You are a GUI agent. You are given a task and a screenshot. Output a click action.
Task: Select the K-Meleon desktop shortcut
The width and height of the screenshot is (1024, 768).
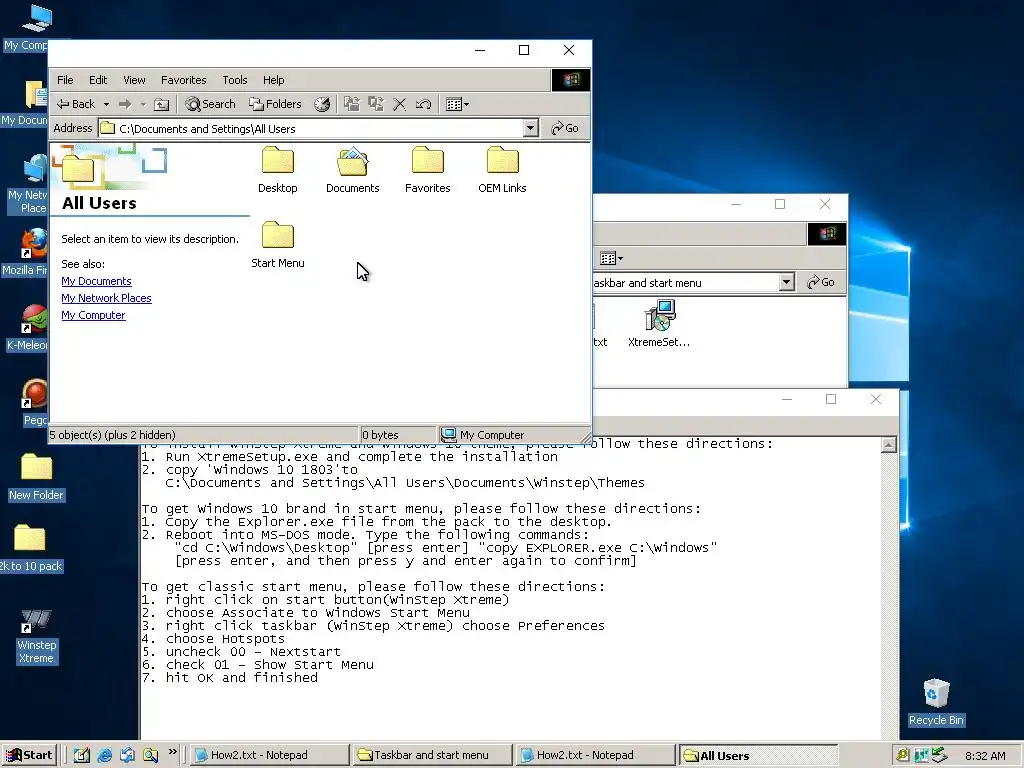(x=26, y=327)
